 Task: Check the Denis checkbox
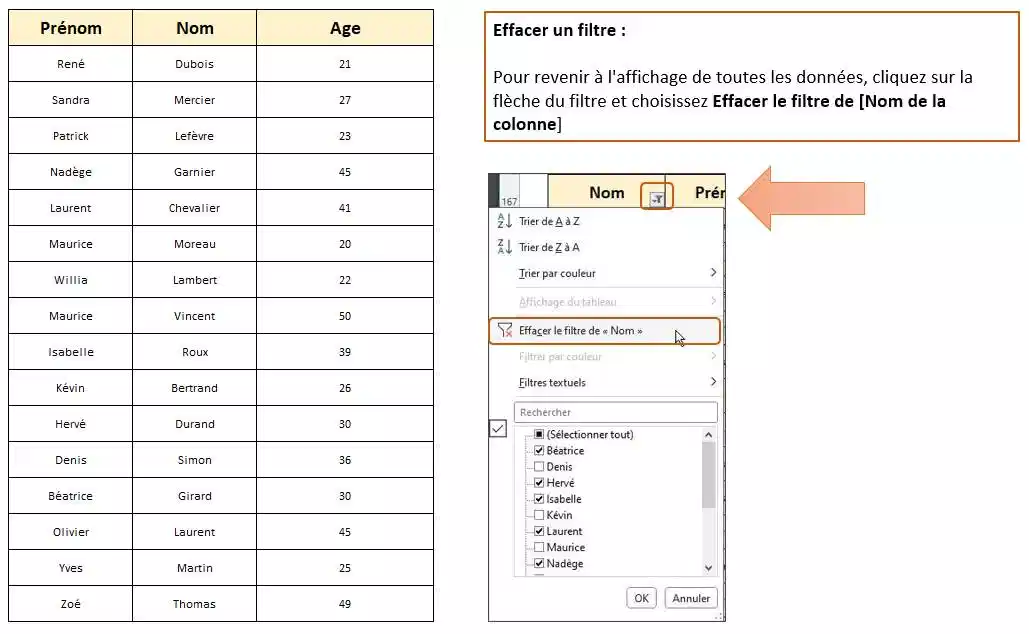(539, 467)
